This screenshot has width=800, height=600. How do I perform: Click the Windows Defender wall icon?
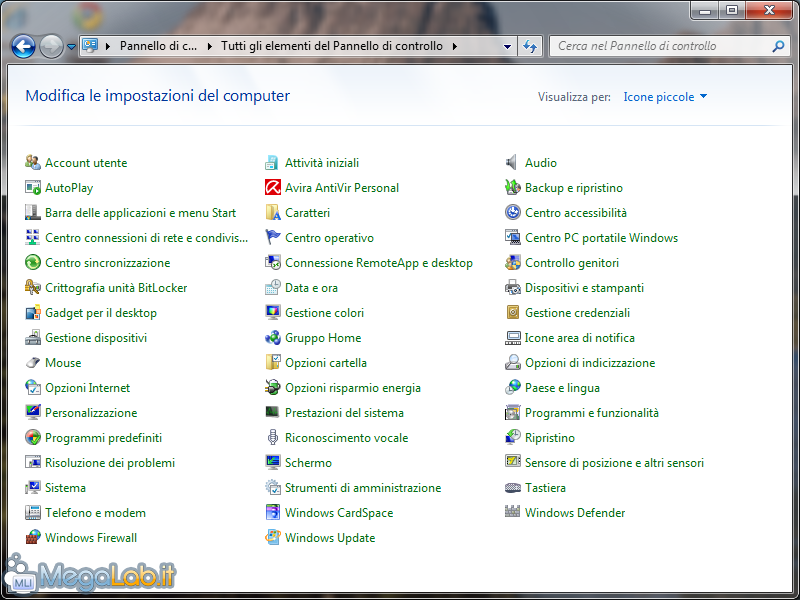(x=512, y=513)
